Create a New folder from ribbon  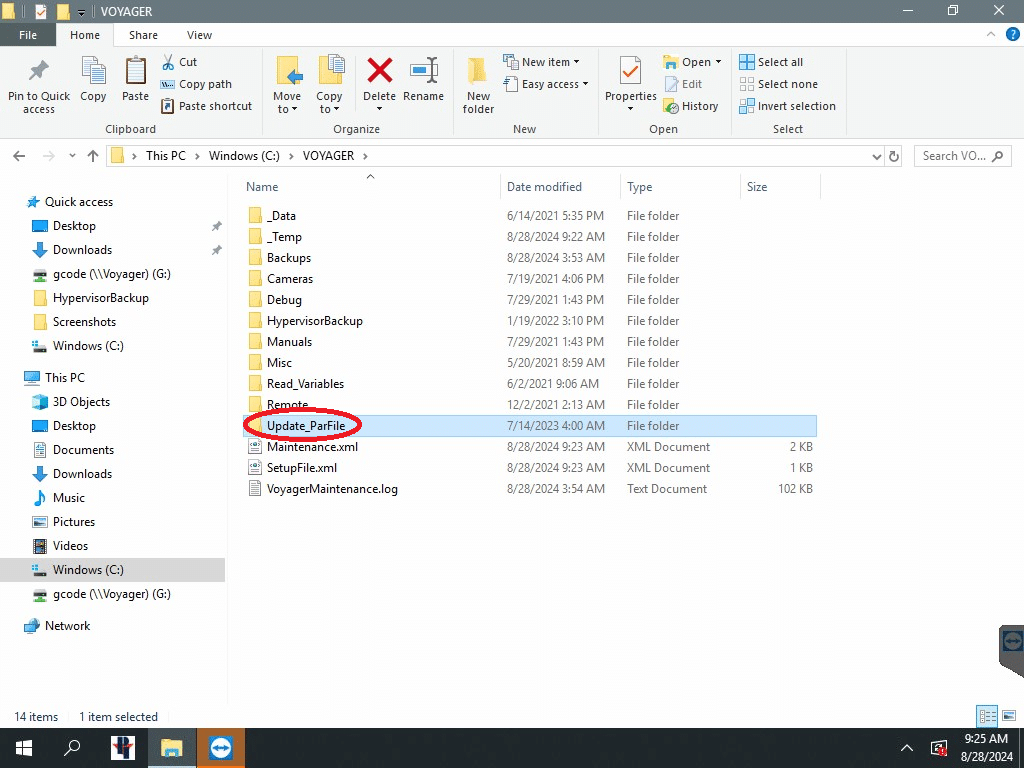point(478,85)
